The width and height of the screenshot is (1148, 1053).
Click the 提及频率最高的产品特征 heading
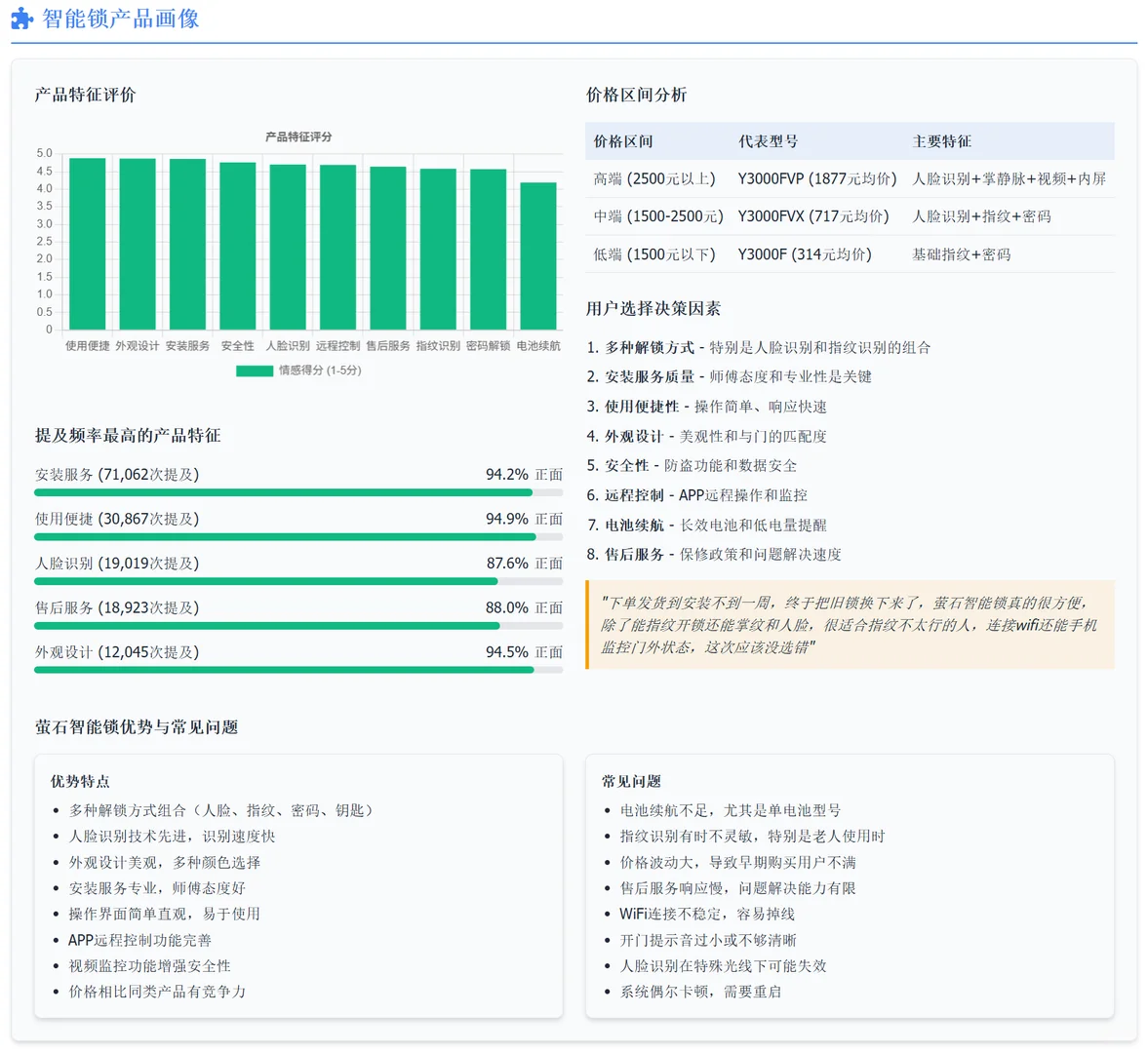pyautogui.click(x=128, y=436)
